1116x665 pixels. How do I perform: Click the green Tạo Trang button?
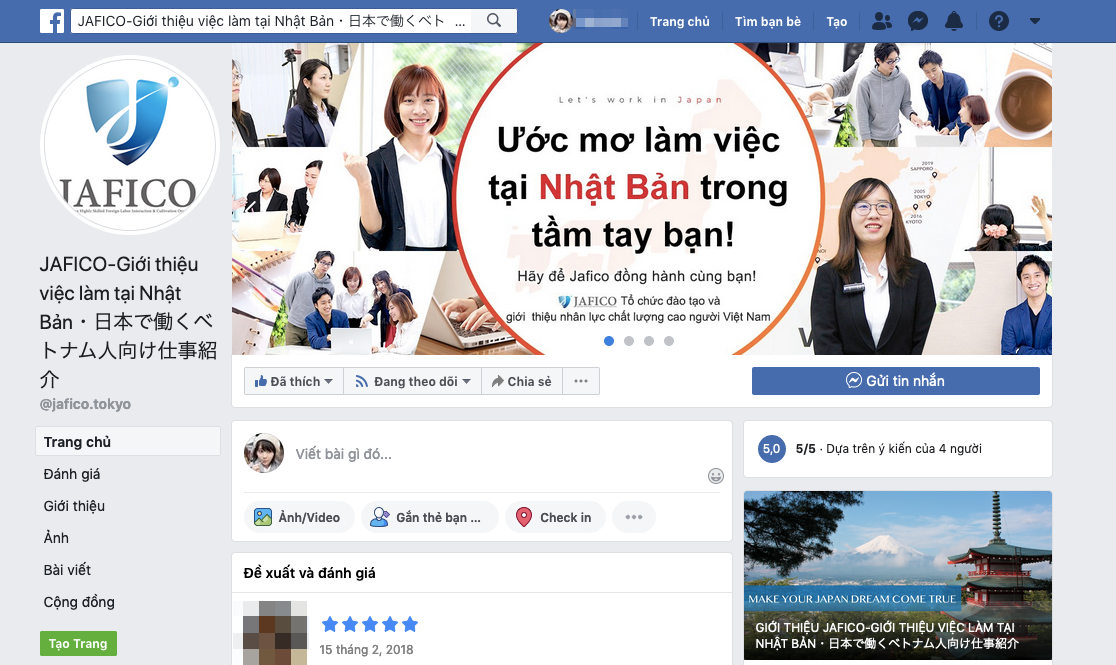78,644
